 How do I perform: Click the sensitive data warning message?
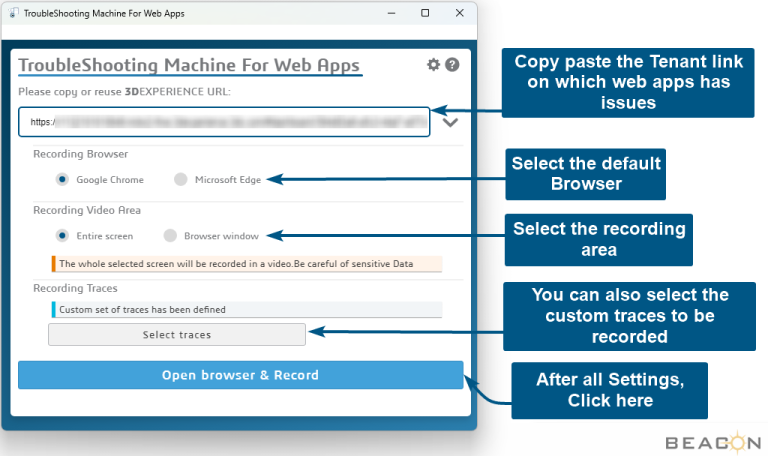pos(247,264)
